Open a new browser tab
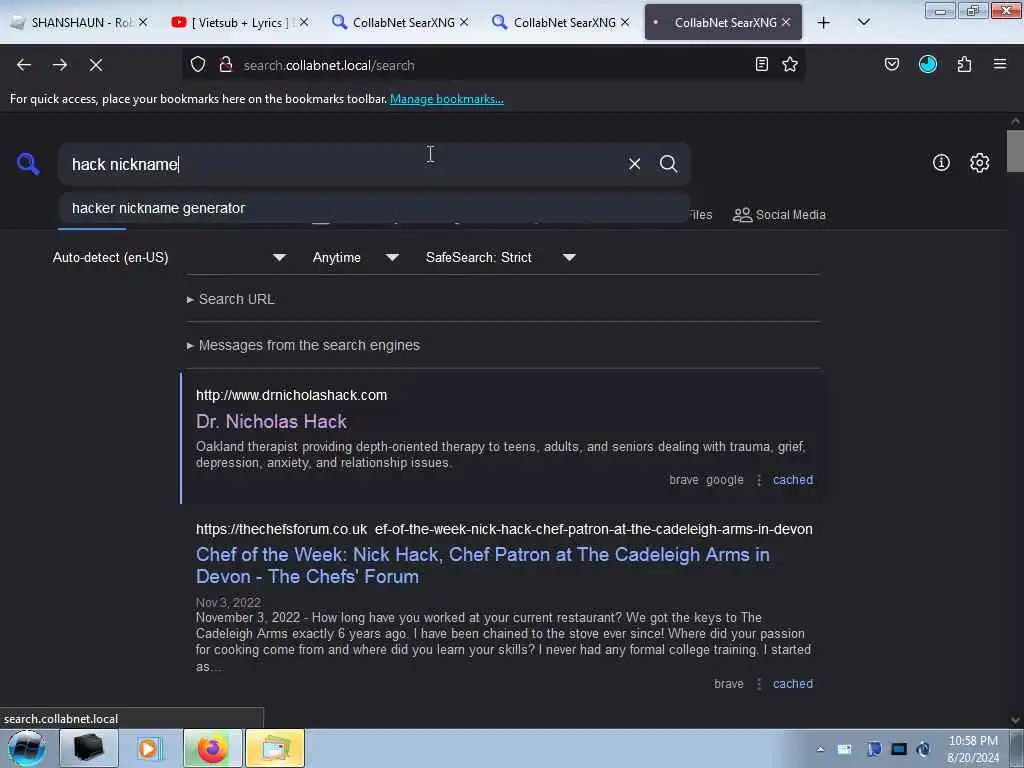Image resolution: width=1024 pixels, height=768 pixels. pos(824,23)
